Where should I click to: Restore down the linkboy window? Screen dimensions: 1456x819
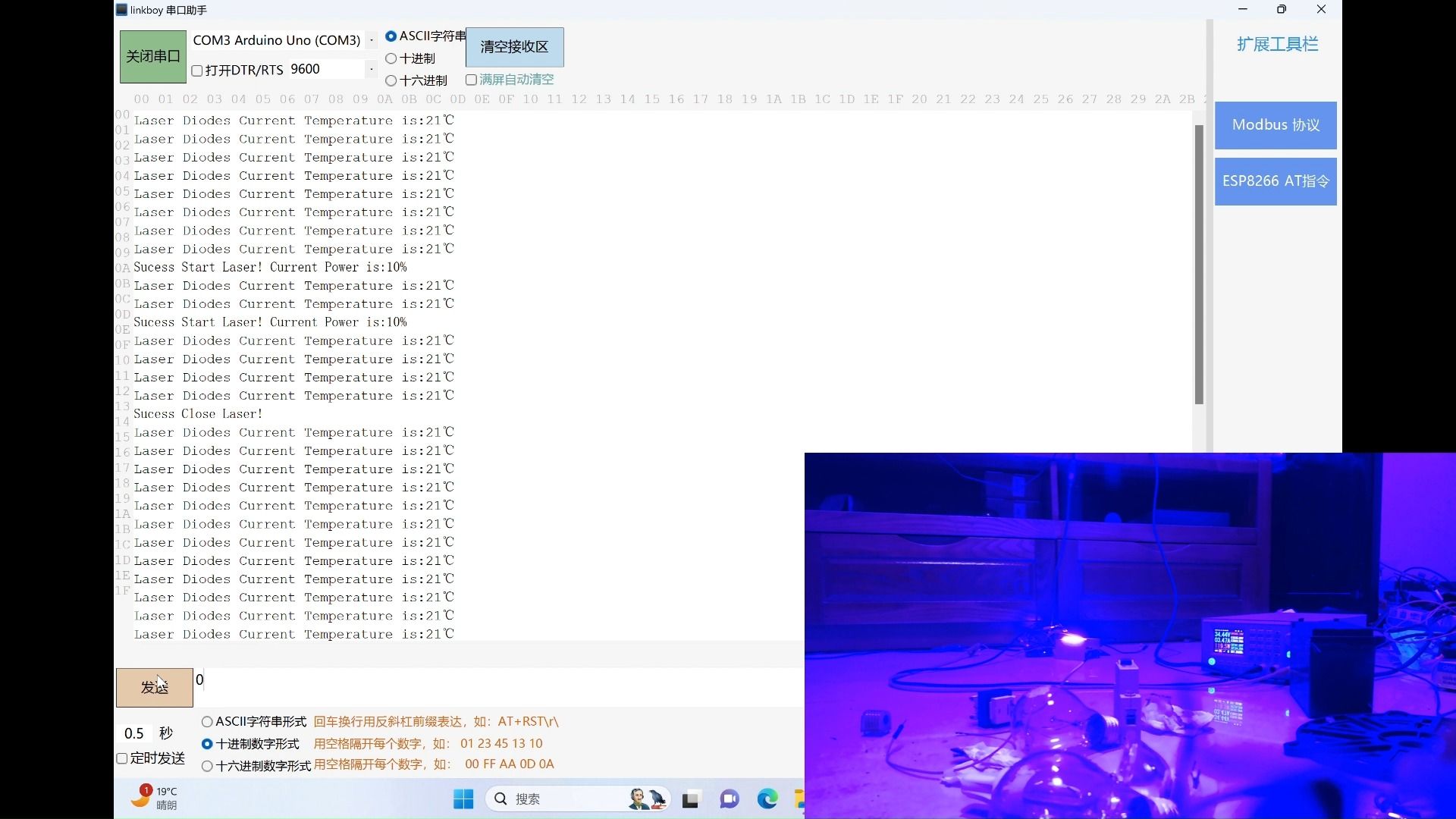click(x=1282, y=10)
